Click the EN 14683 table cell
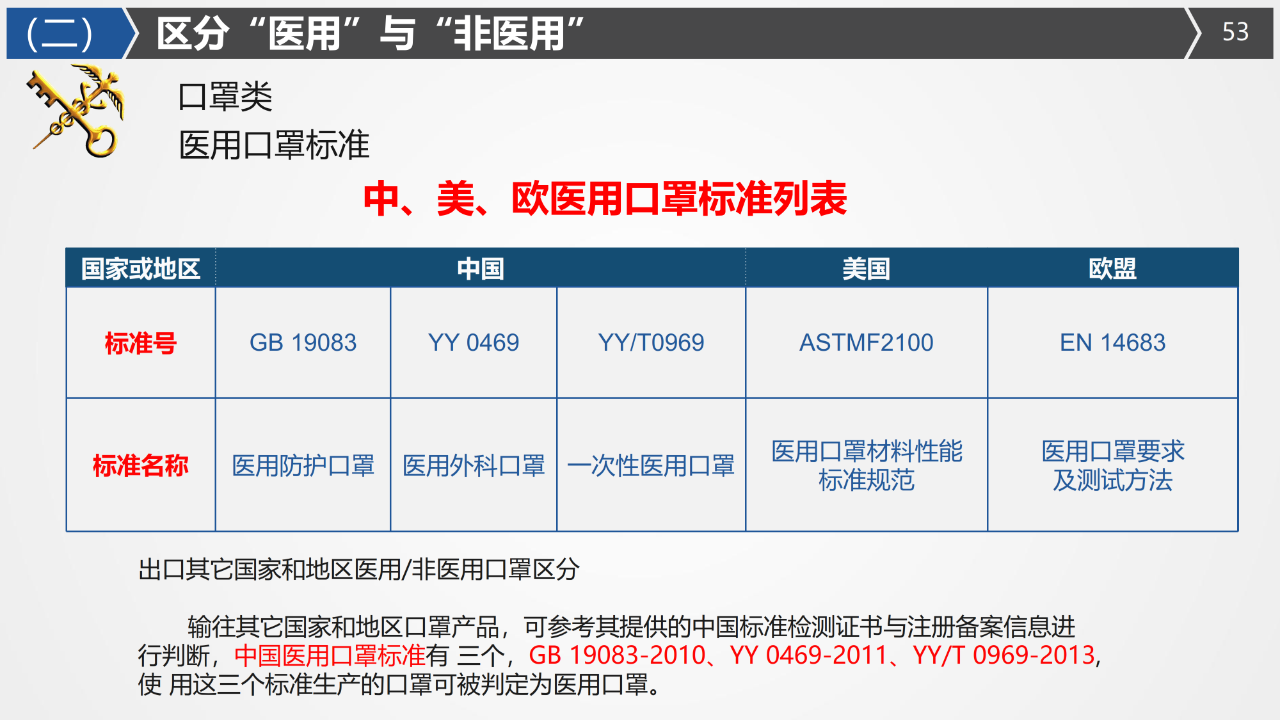1280x720 pixels. click(x=1112, y=343)
